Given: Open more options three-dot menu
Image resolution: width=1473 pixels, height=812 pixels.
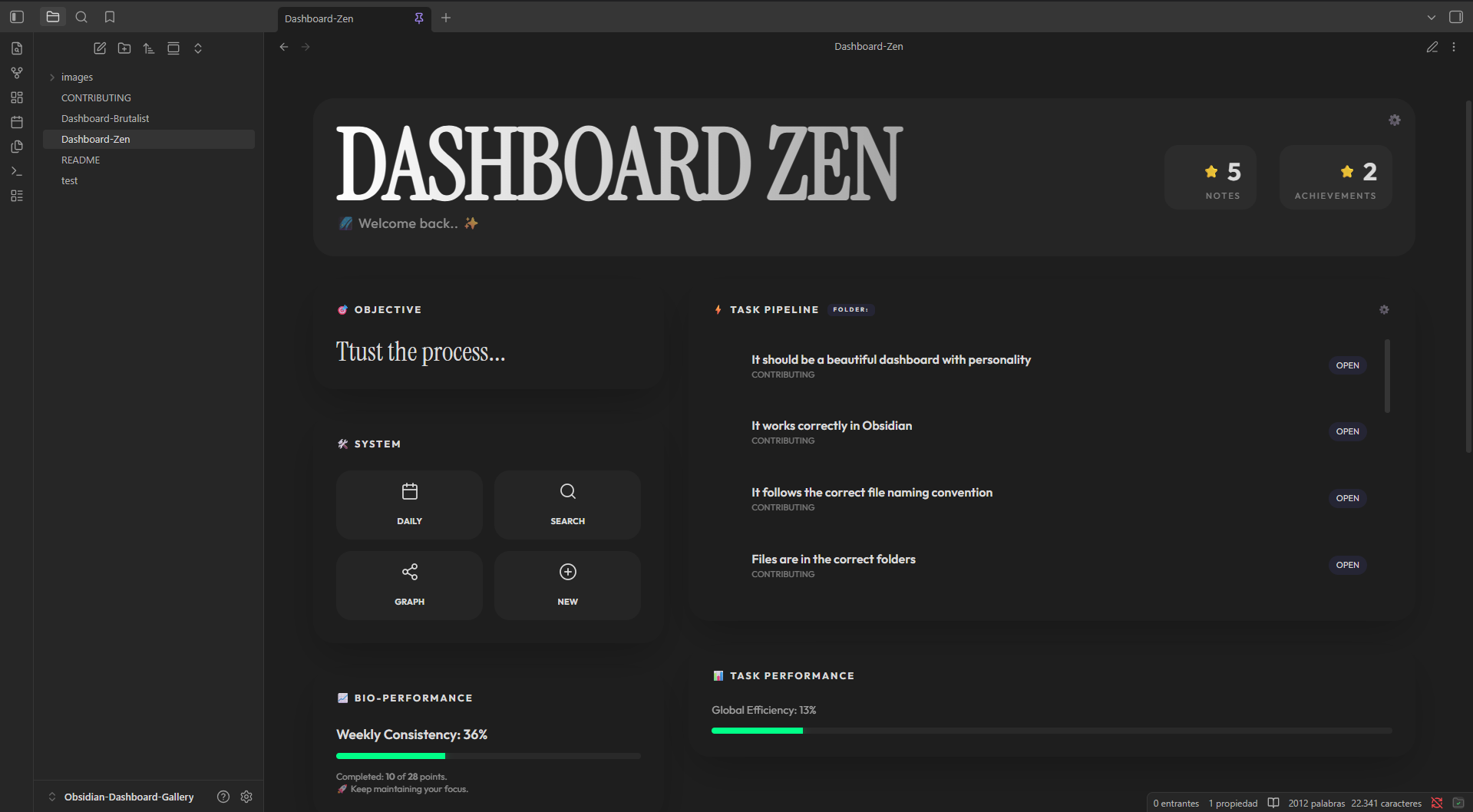Looking at the screenshot, I should coord(1454,47).
